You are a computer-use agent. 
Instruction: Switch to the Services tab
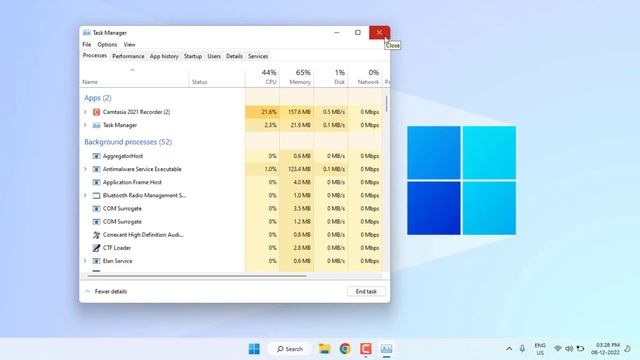point(258,56)
